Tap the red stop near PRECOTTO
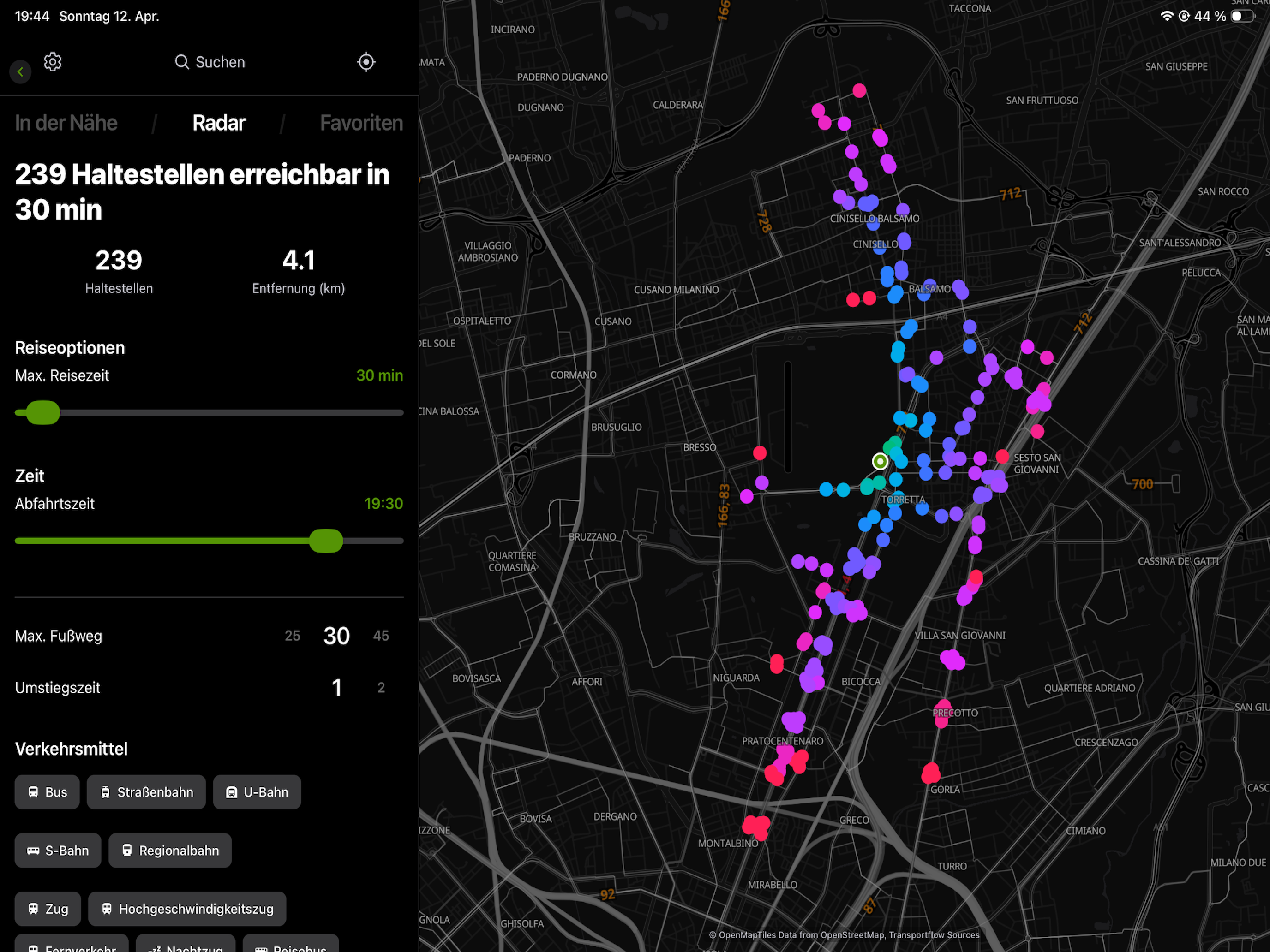1270x952 pixels. 942,713
